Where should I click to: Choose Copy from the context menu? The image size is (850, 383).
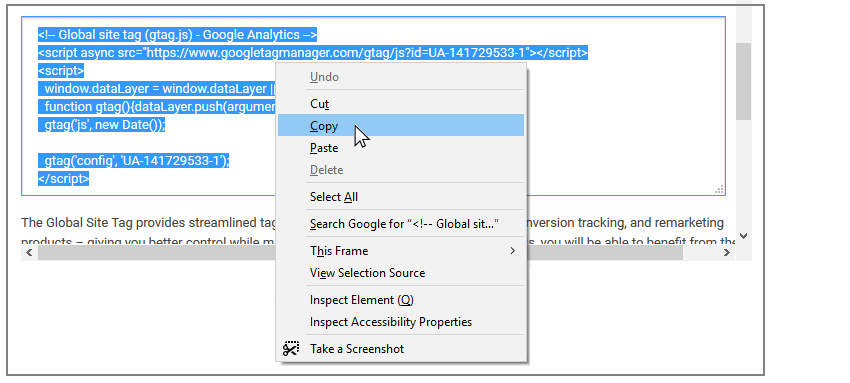[x=401, y=126]
